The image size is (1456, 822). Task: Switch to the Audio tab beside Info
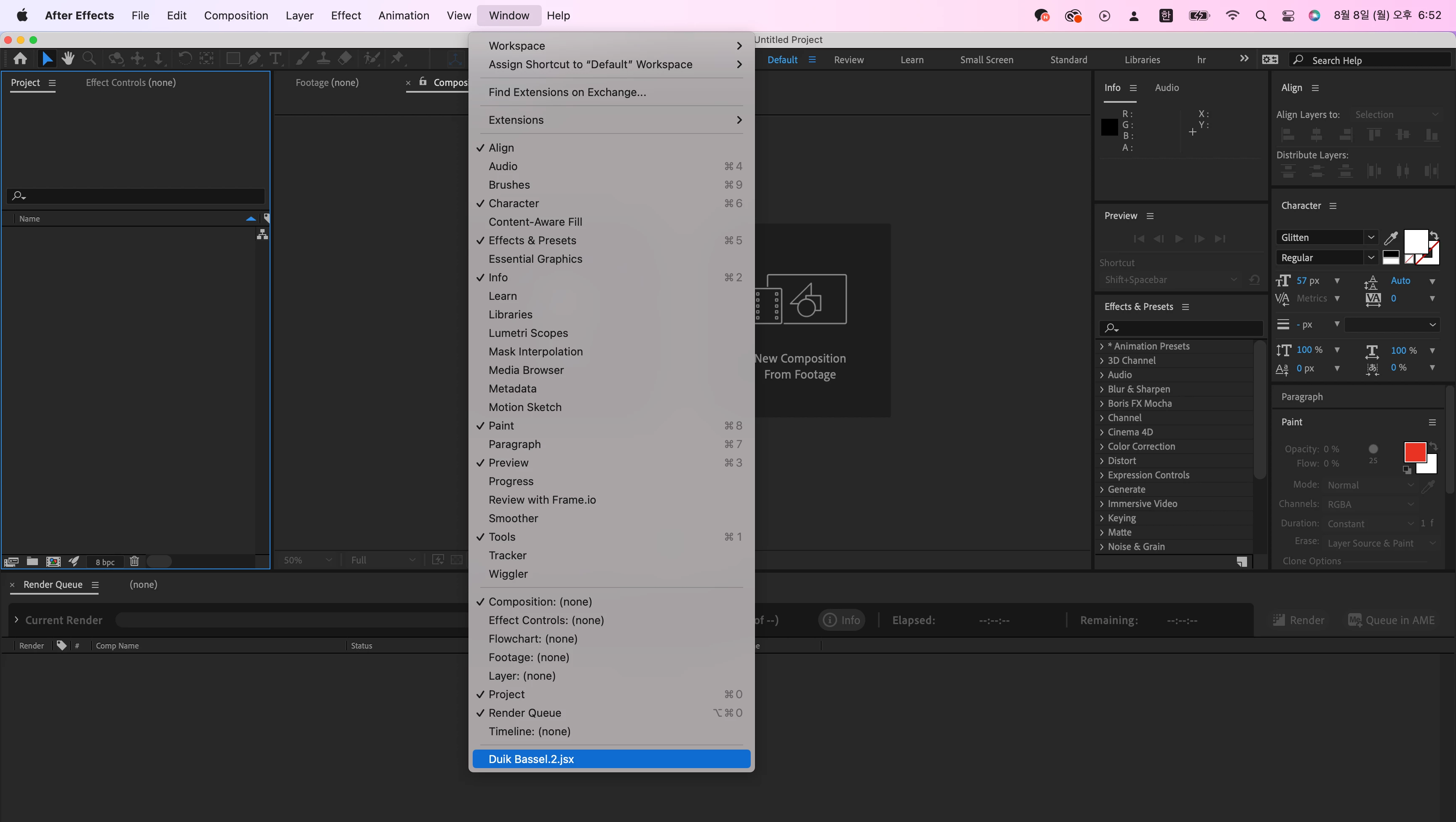point(1167,88)
